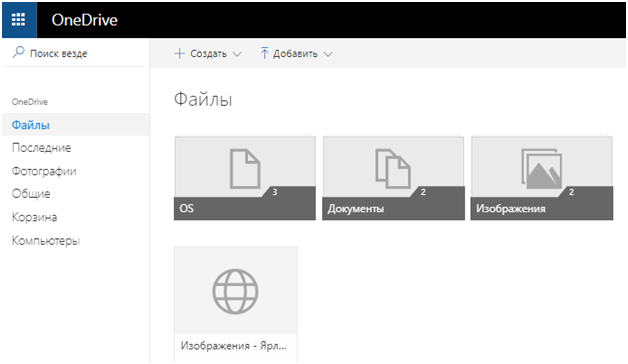628x364 pixels.
Task: Expand the Добавить dropdown chevron
Action: coord(328,54)
